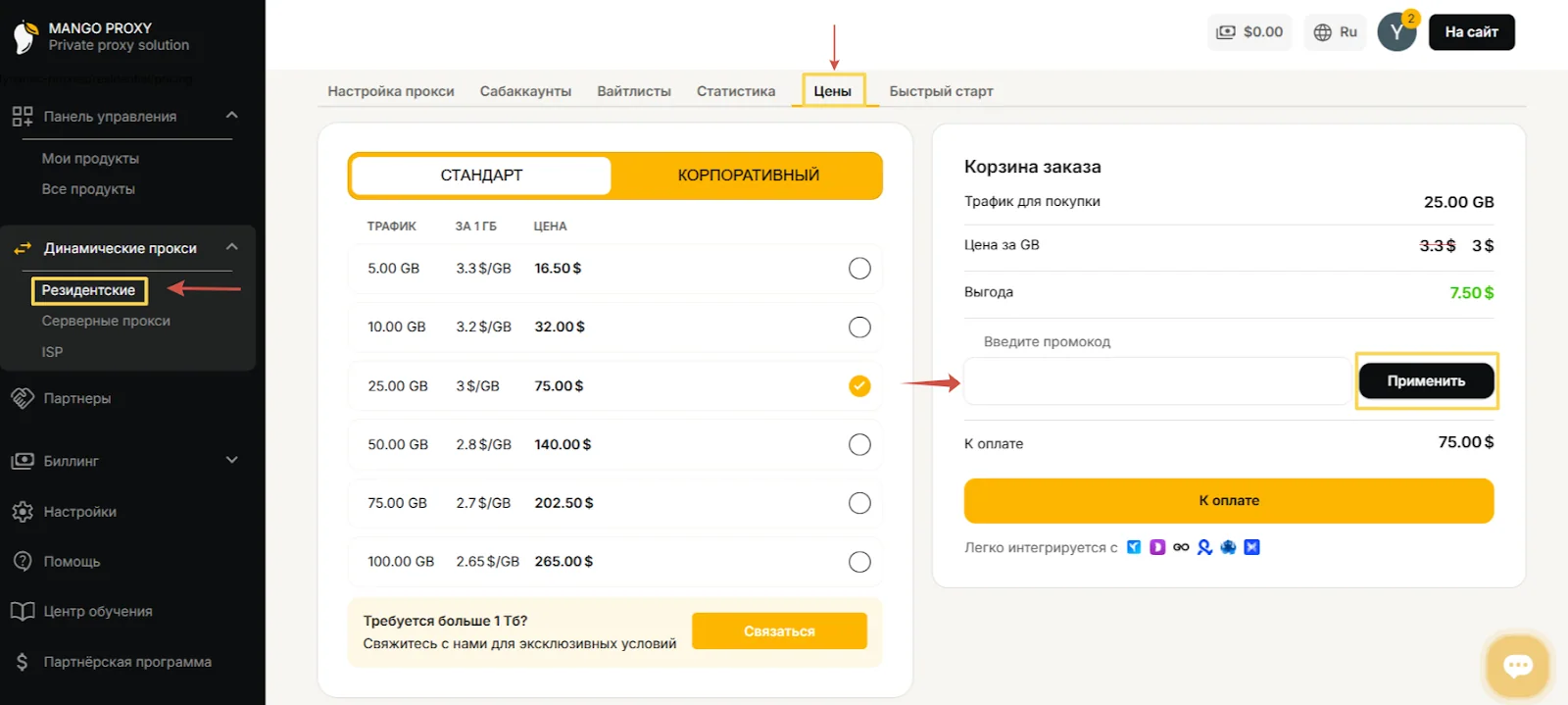Click the Mango Proxy toucan logo

[24, 36]
